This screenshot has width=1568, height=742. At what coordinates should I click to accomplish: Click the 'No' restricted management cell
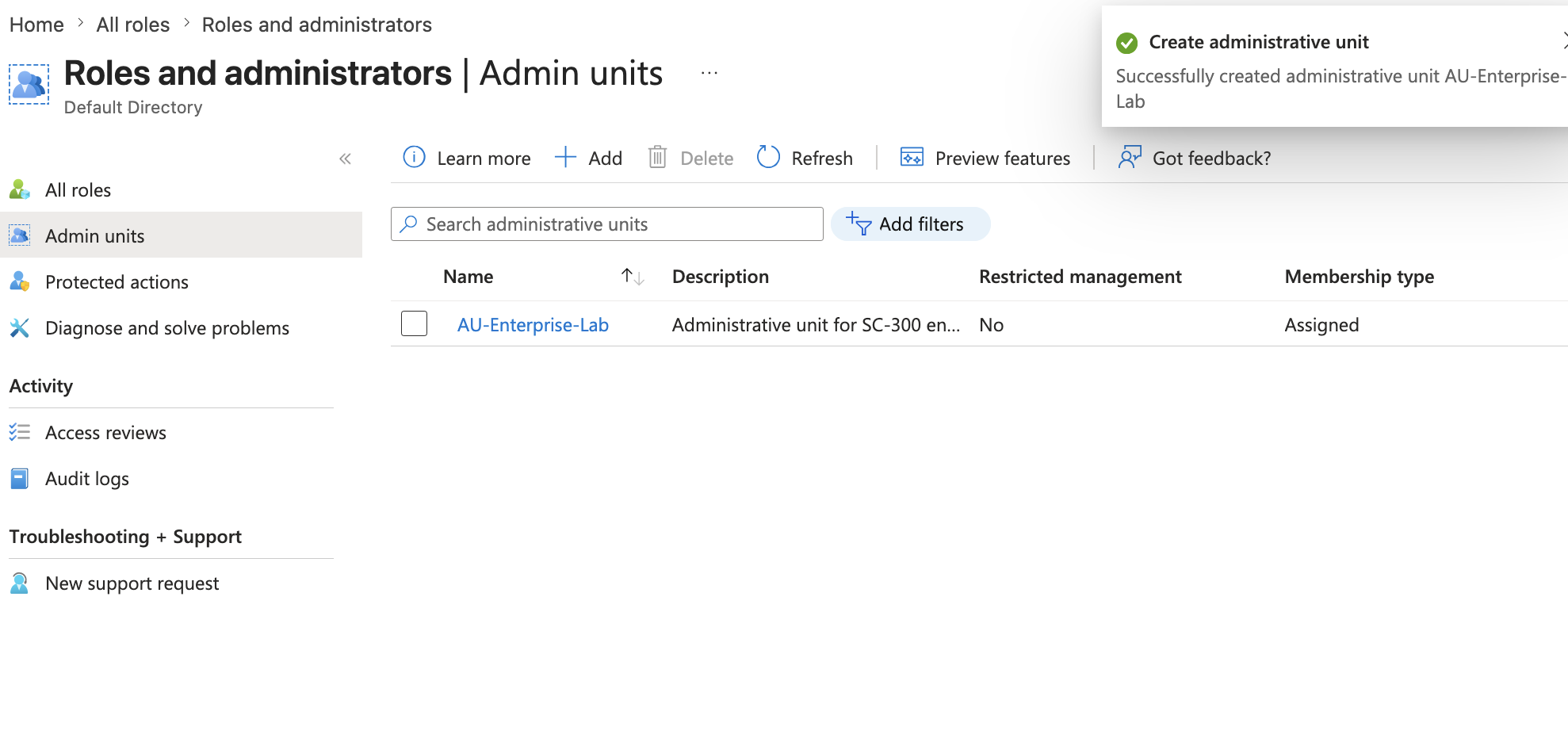(x=992, y=325)
